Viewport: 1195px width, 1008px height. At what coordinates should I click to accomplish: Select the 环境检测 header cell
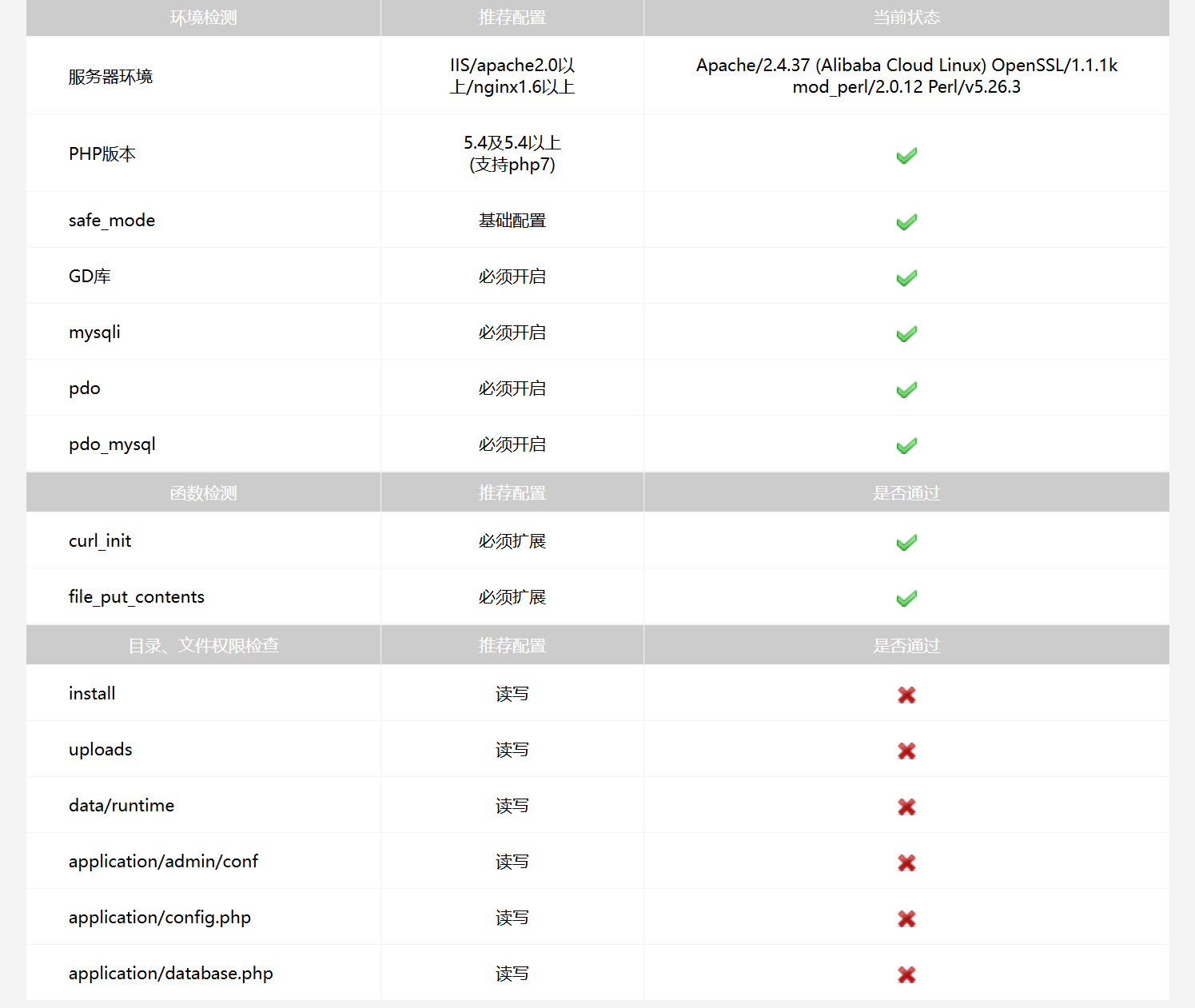[203, 18]
